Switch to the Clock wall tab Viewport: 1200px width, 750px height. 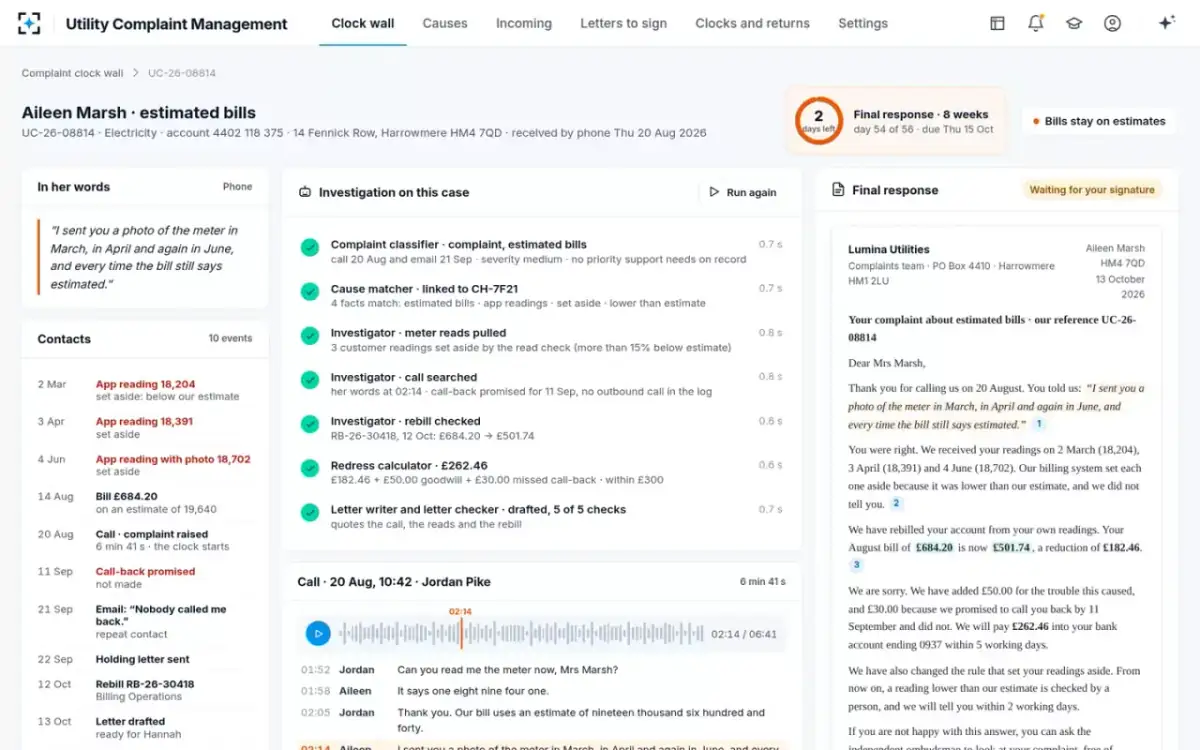363,23
